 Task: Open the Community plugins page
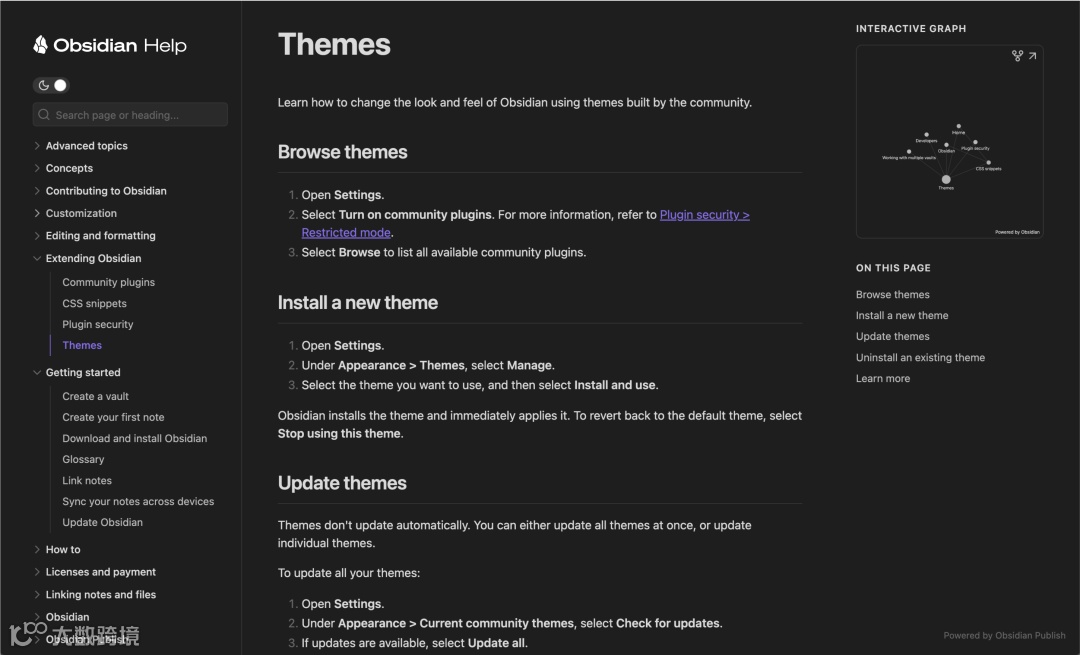(108, 282)
